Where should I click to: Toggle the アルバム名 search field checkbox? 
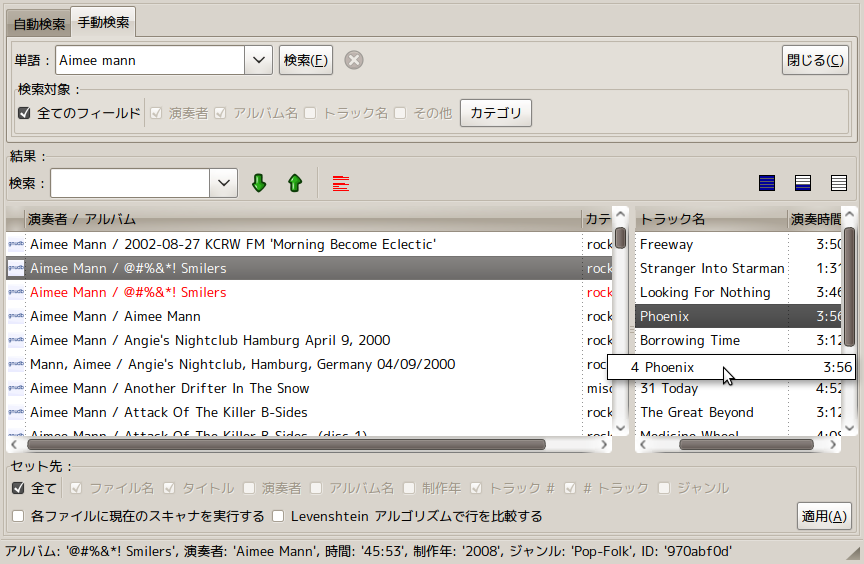pyautogui.click(x=220, y=113)
